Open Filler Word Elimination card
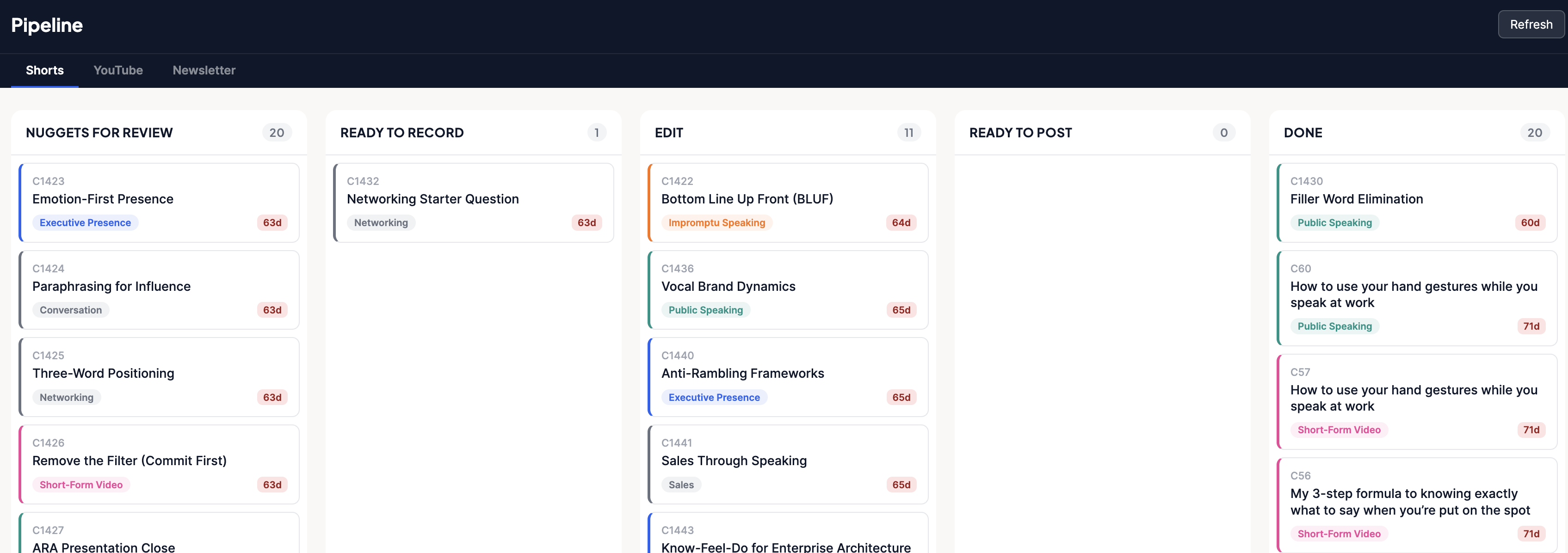This screenshot has height=553, width=1568. (1416, 203)
